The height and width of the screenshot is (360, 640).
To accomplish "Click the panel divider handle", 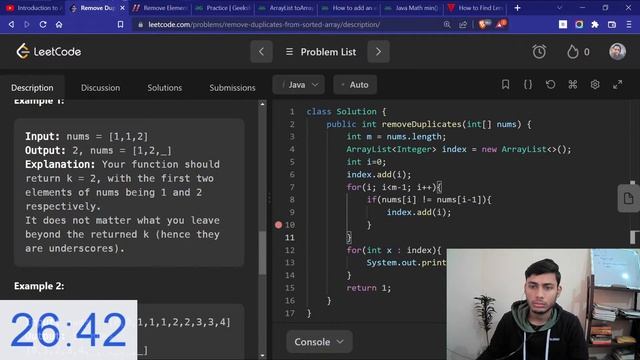I will point(269,199).
